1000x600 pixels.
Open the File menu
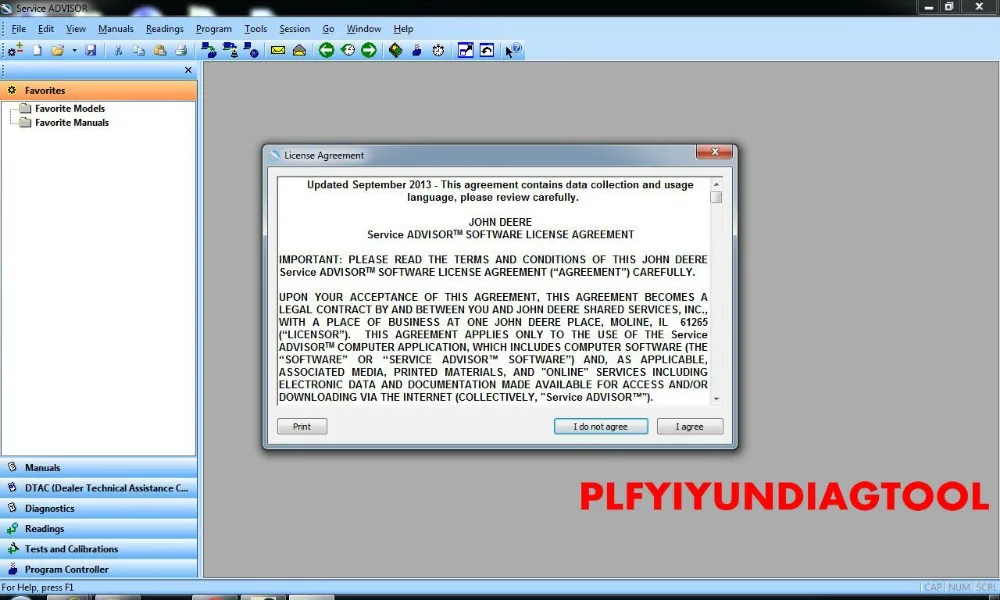click(x=18, y=29)
